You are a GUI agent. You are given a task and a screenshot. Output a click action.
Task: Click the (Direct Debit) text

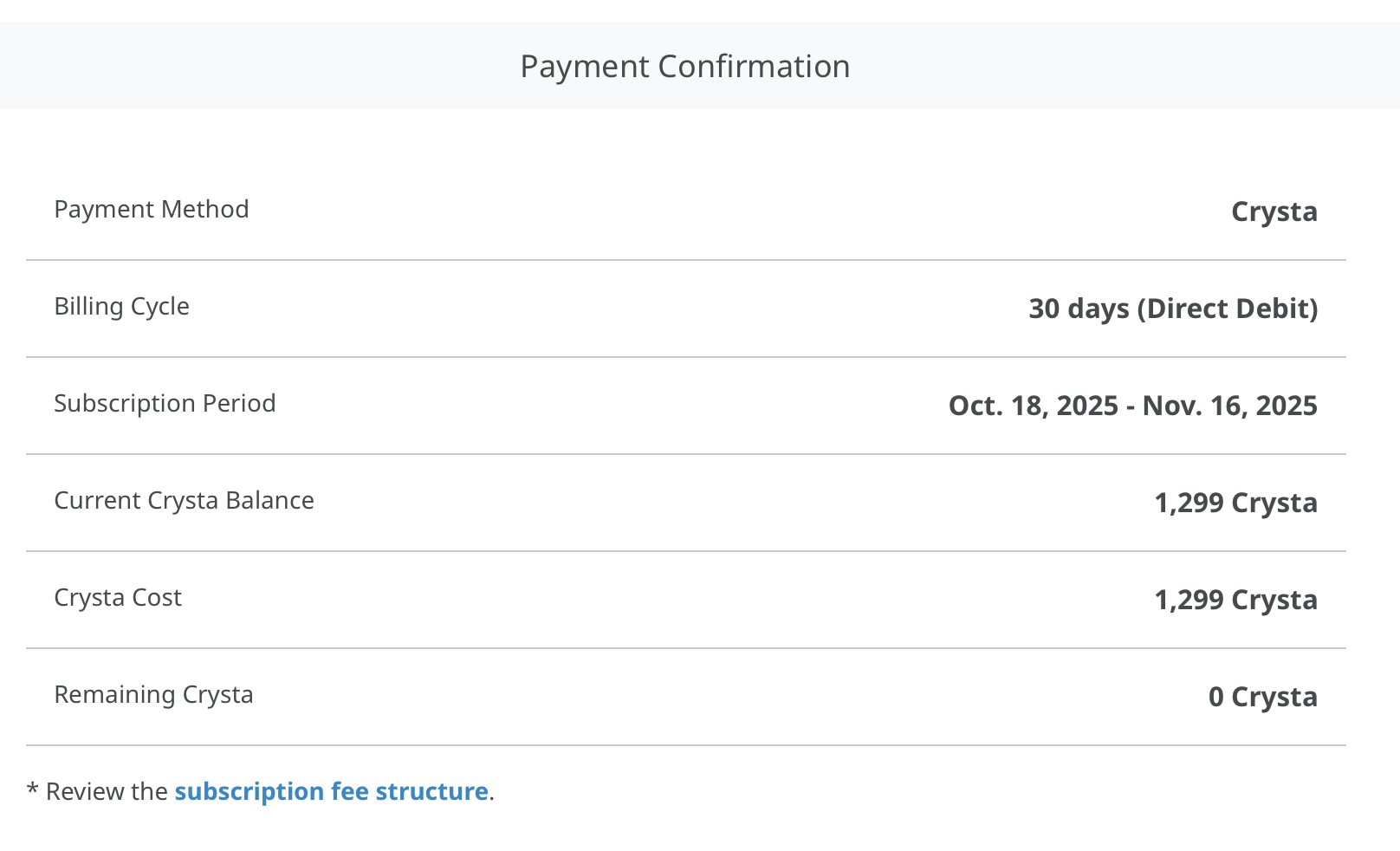coord(1228,309)
